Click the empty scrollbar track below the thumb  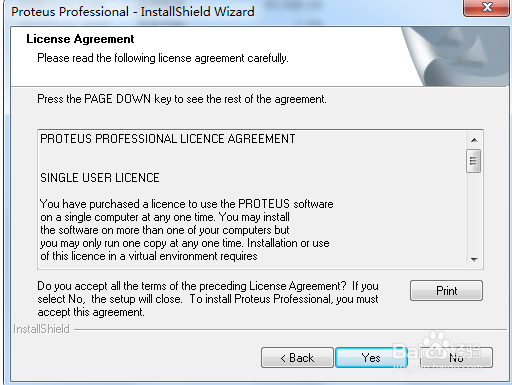[474, 212]
